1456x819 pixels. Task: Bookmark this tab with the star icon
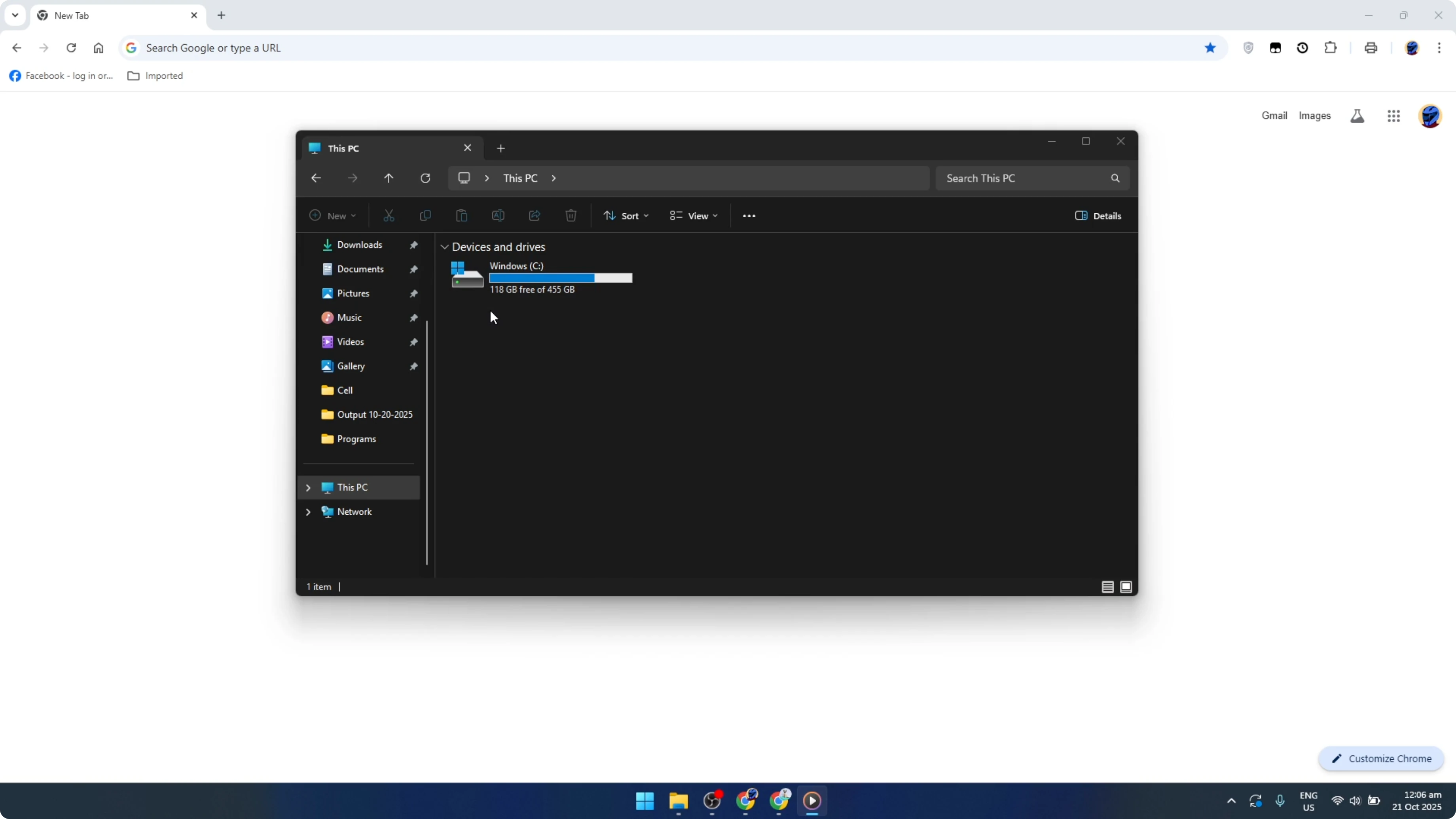pos(1210,48)
